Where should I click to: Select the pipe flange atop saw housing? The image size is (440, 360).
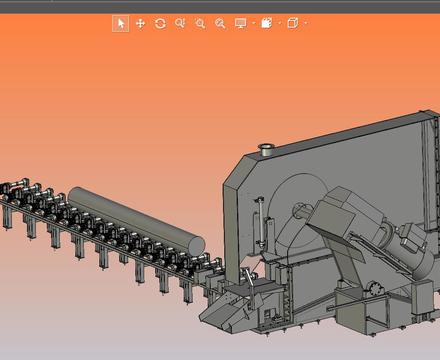pos(266,150)
